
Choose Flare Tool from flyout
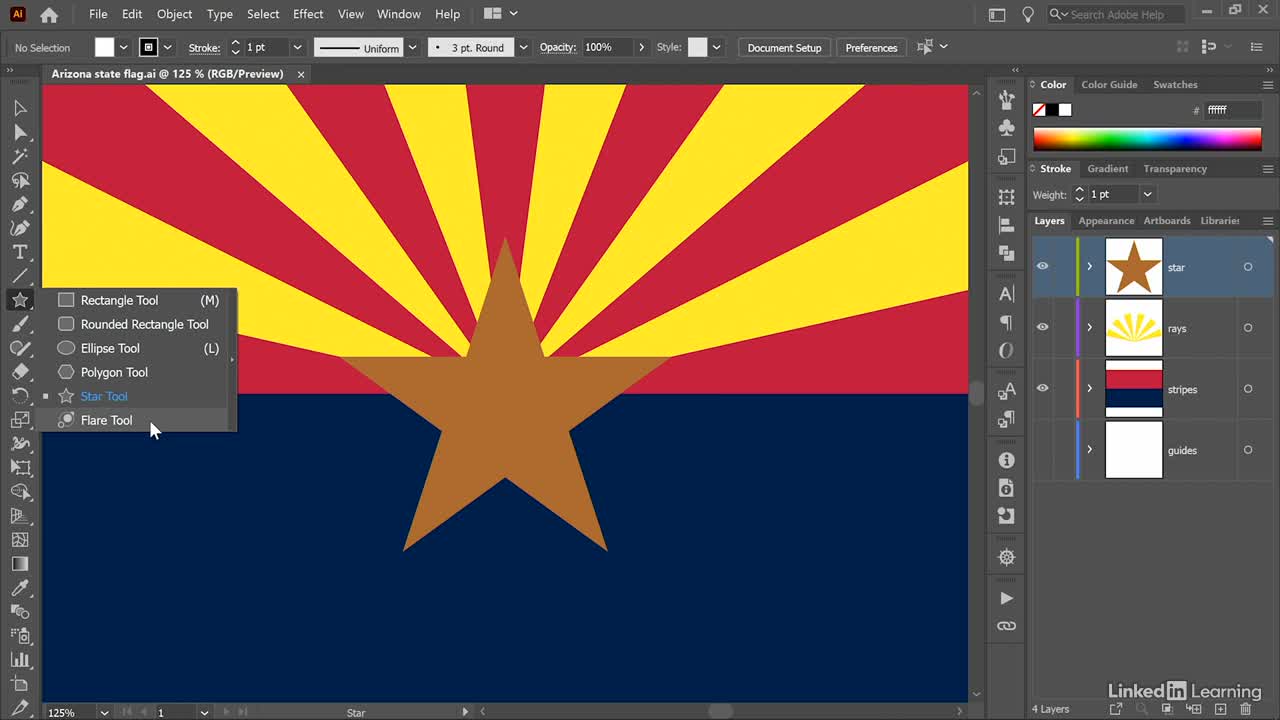pos(138,420)
